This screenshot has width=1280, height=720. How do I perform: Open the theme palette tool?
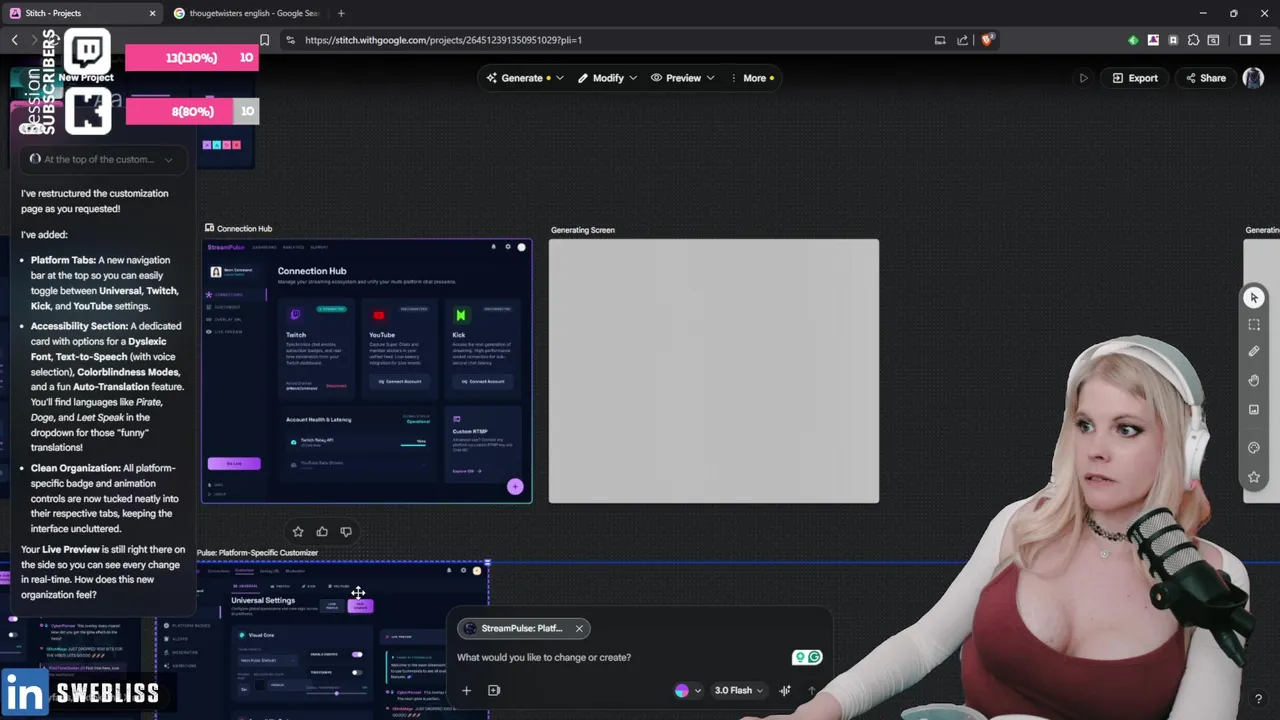point(1254,448)
